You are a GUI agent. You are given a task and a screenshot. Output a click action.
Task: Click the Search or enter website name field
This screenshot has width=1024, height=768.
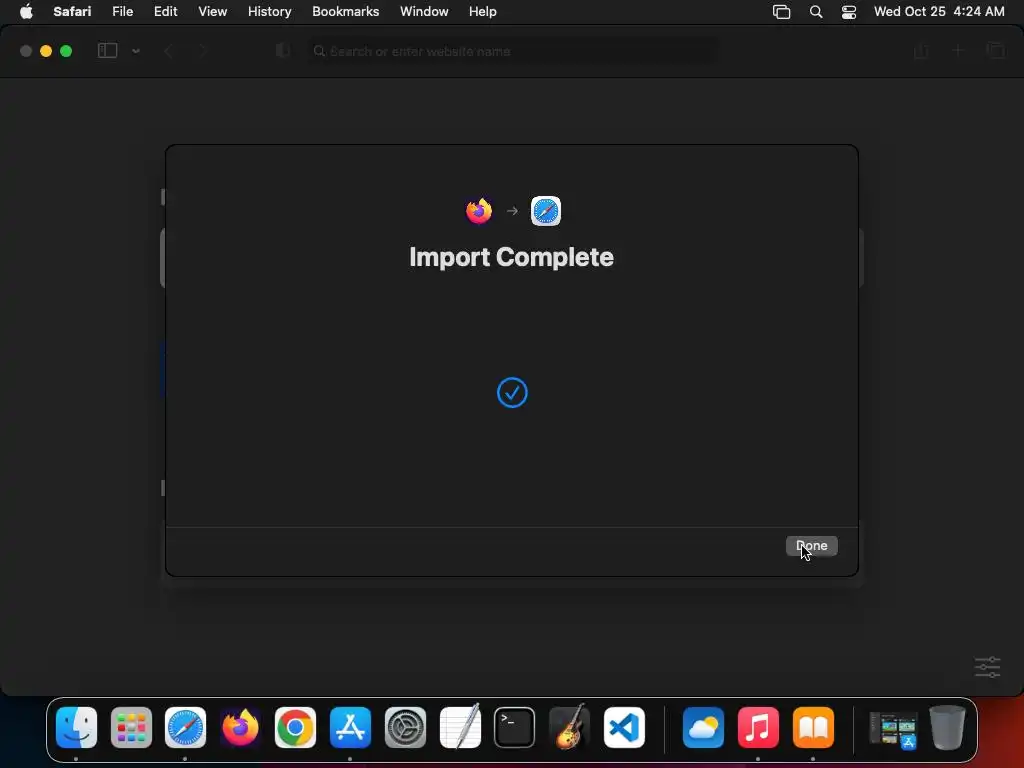[x=513, y=51]
